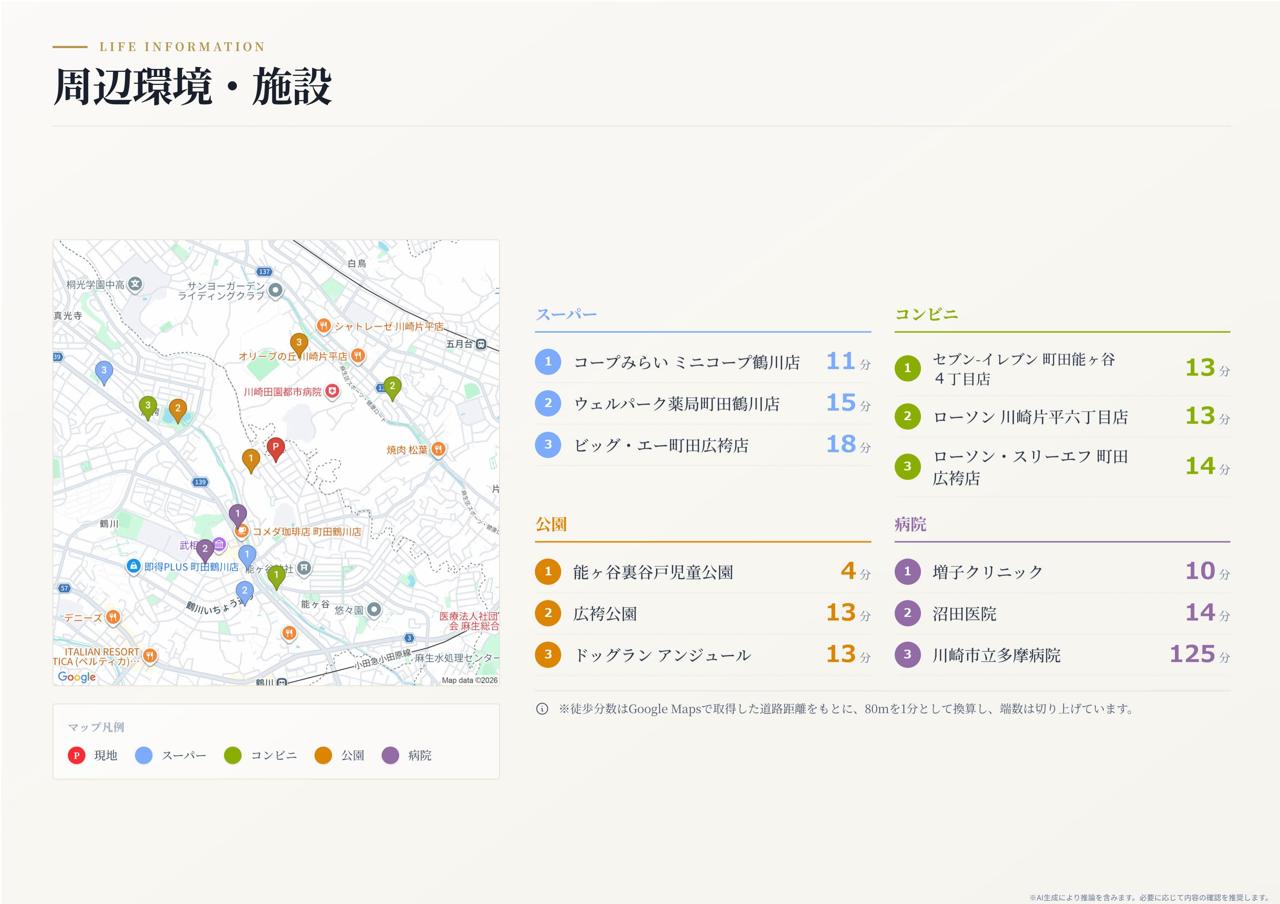Click the 周辺環境・施設 page title

pyautogui.click(x=192, y=87)
